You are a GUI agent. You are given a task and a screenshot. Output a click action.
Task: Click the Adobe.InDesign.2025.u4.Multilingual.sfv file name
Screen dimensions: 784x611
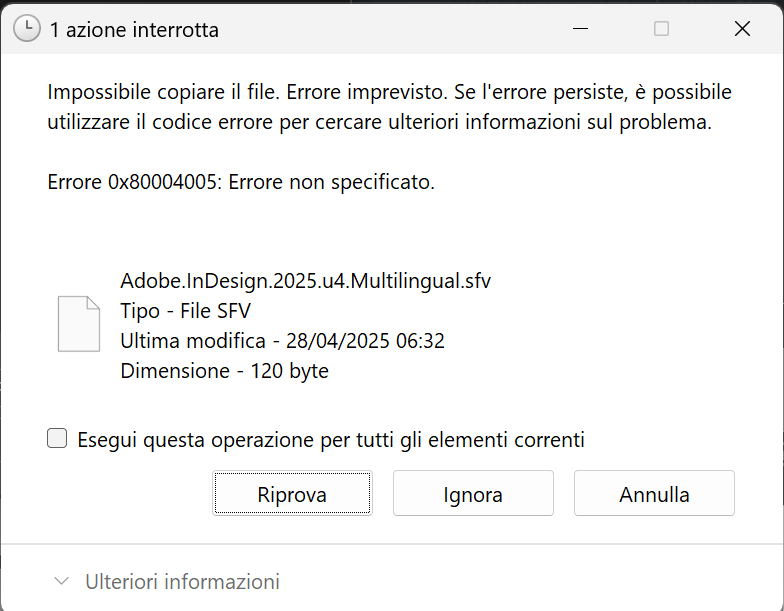[306, 281]
